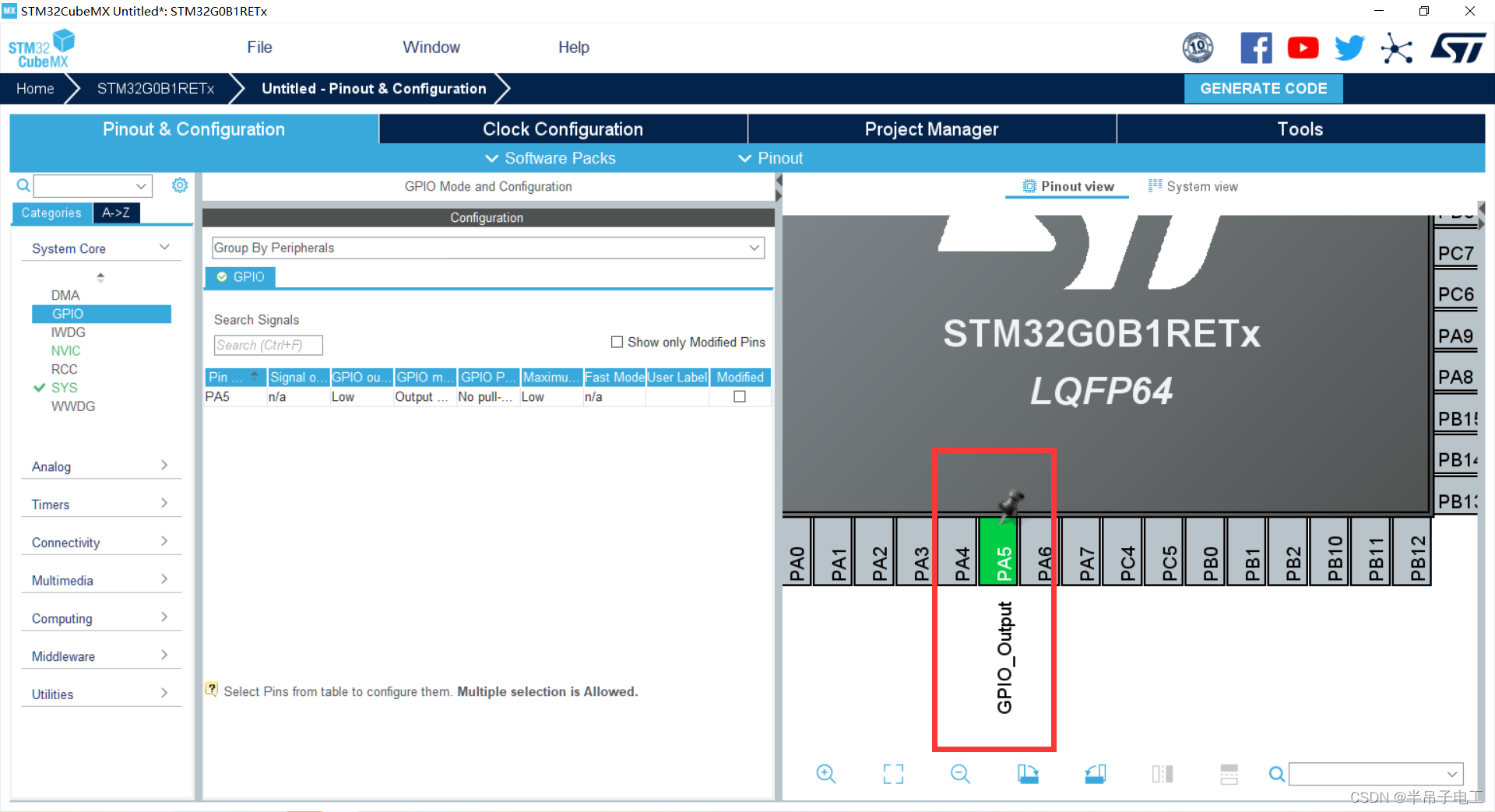Click the sort arrows above DMA
1495x812 pixels.
[100, 276]
